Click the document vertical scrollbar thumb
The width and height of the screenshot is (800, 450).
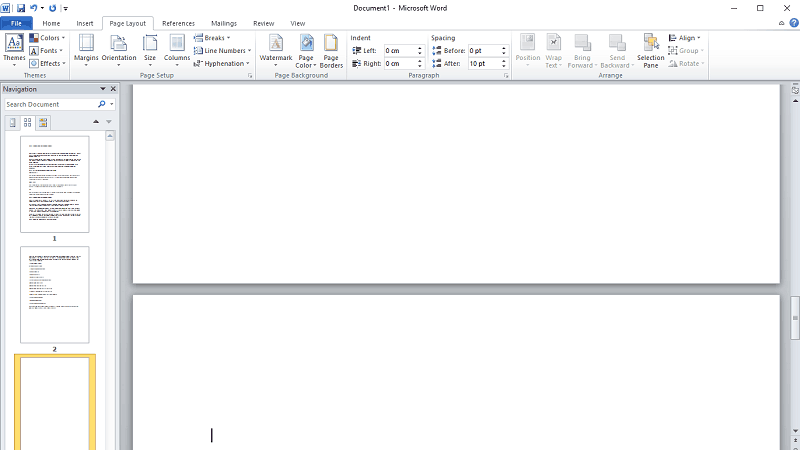click(795, 318)
